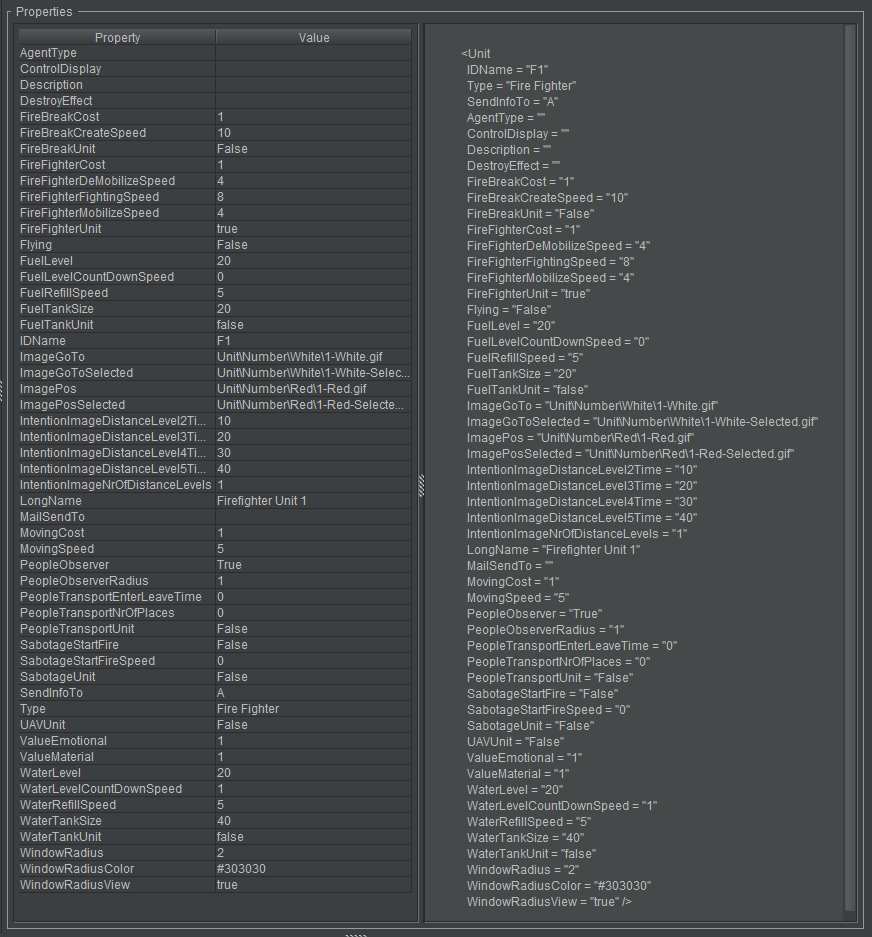Click the left edge splitter handle
Screen dimensions: 872x937
(3, 397)
